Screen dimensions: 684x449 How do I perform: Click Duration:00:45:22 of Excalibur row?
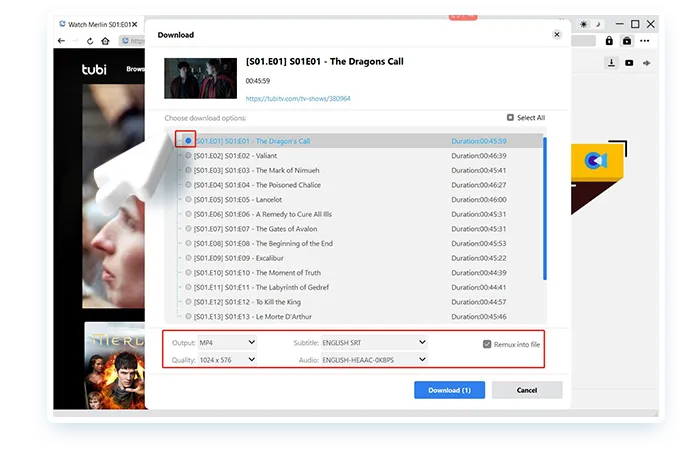pos(479,258)
